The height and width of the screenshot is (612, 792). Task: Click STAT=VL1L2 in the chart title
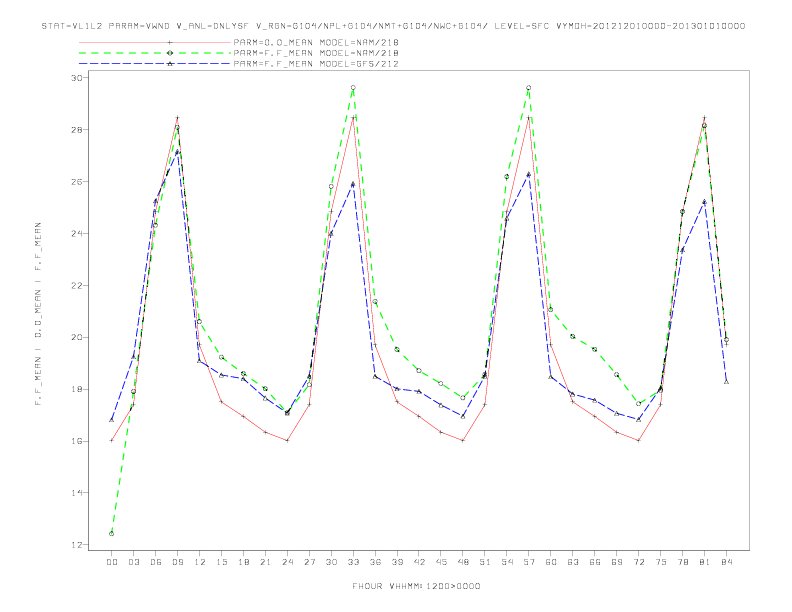tap(72, 26)
